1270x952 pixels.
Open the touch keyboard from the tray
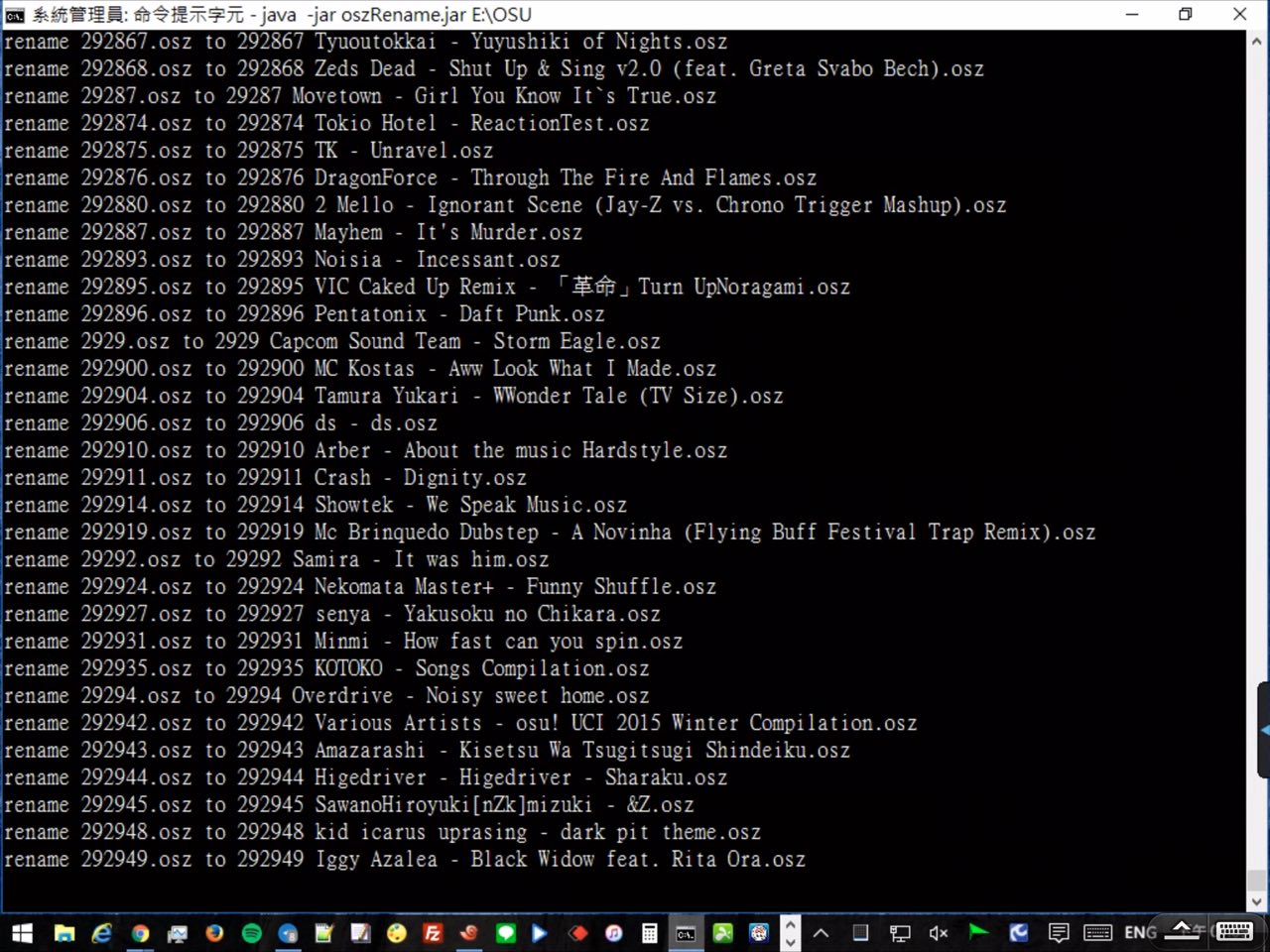(x=1098, y=933)
